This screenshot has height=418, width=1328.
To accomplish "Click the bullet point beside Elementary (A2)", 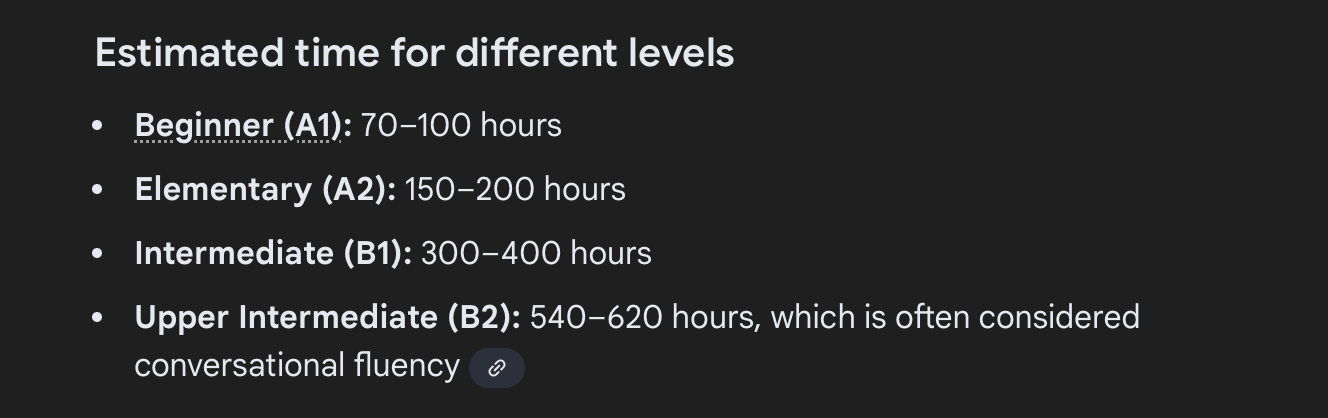I will pyautogui.click(x=97, y=189).
